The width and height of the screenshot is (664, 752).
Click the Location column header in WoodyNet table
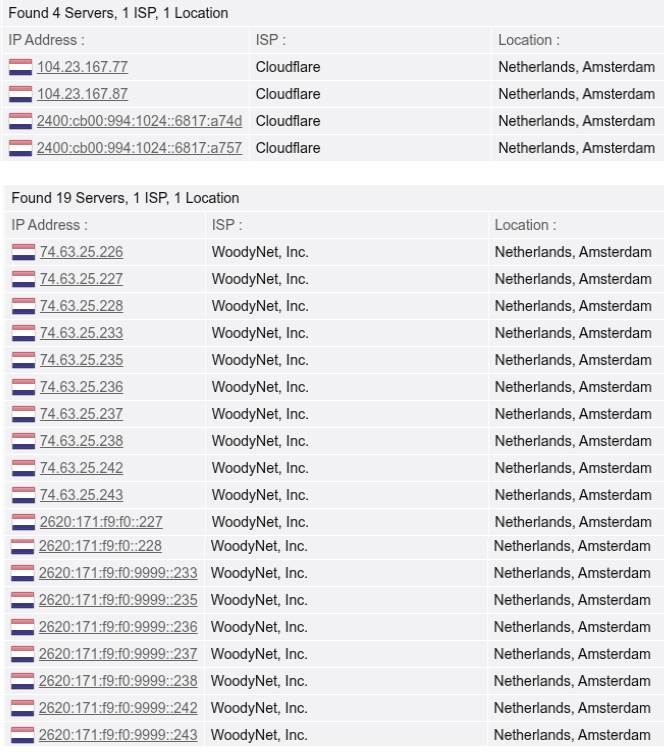click(x=525, y=225)
